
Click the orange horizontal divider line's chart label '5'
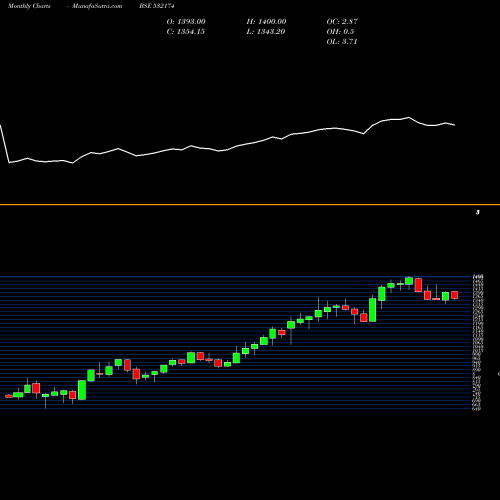pyautogui.click(x=478, y=212)
